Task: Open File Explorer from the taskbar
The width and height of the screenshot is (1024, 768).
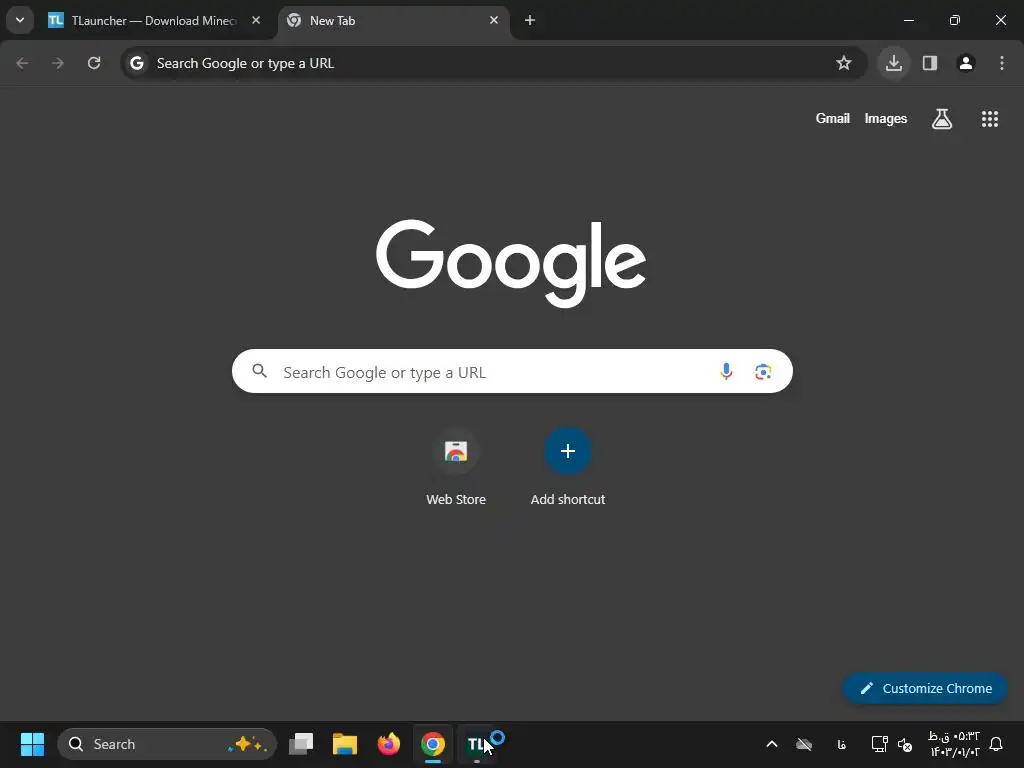Action: 345,744
